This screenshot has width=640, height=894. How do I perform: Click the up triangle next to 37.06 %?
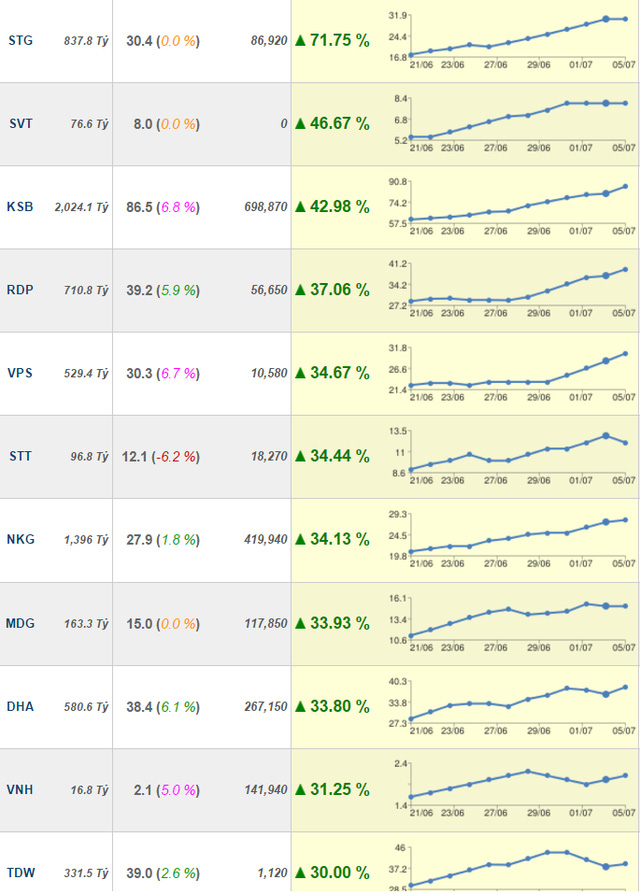[301, 290]
